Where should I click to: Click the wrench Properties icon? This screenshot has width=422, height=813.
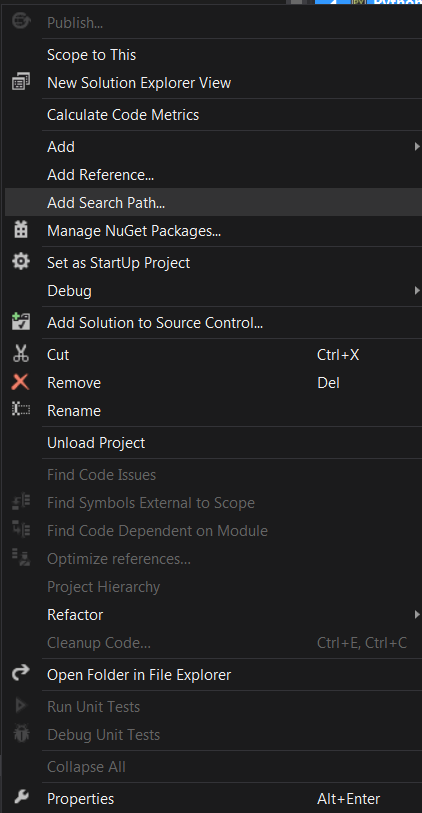point(21,797)
